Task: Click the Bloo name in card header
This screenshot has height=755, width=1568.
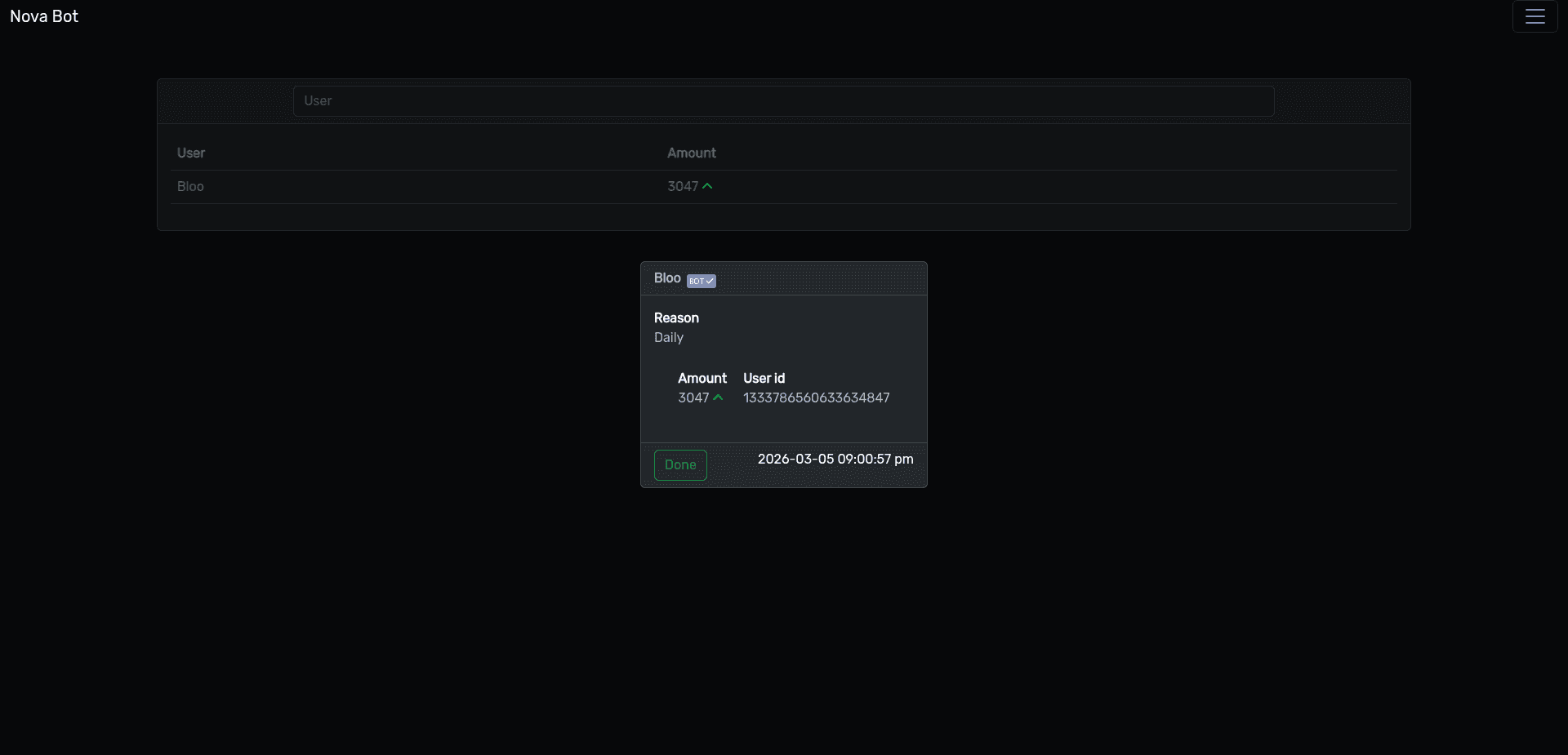Action: [666, 278]
